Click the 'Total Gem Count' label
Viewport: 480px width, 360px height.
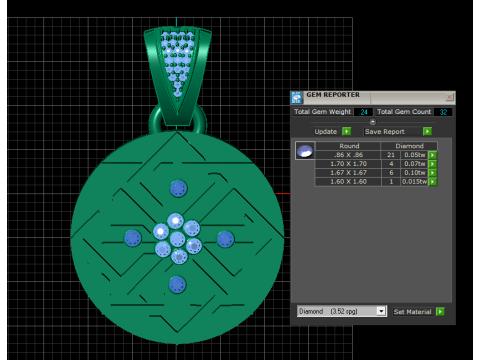pyautogui.click(x=404, y=112)
